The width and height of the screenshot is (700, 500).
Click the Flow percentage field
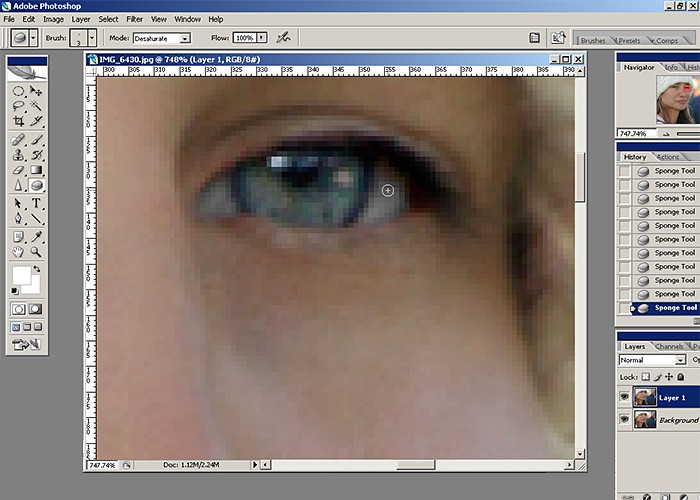tap(245, 38)
